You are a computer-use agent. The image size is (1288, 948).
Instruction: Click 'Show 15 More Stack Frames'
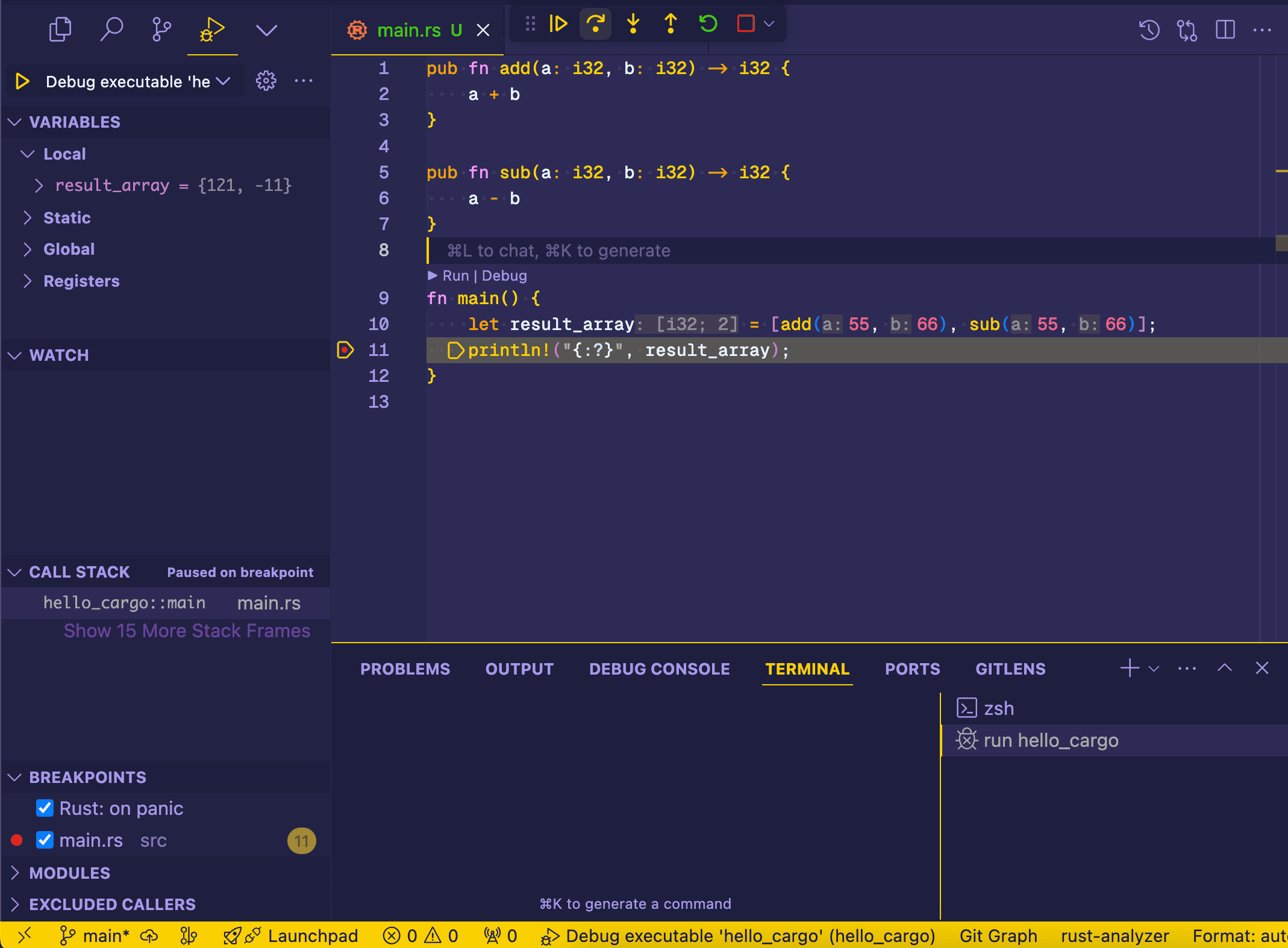pos(187,631)
